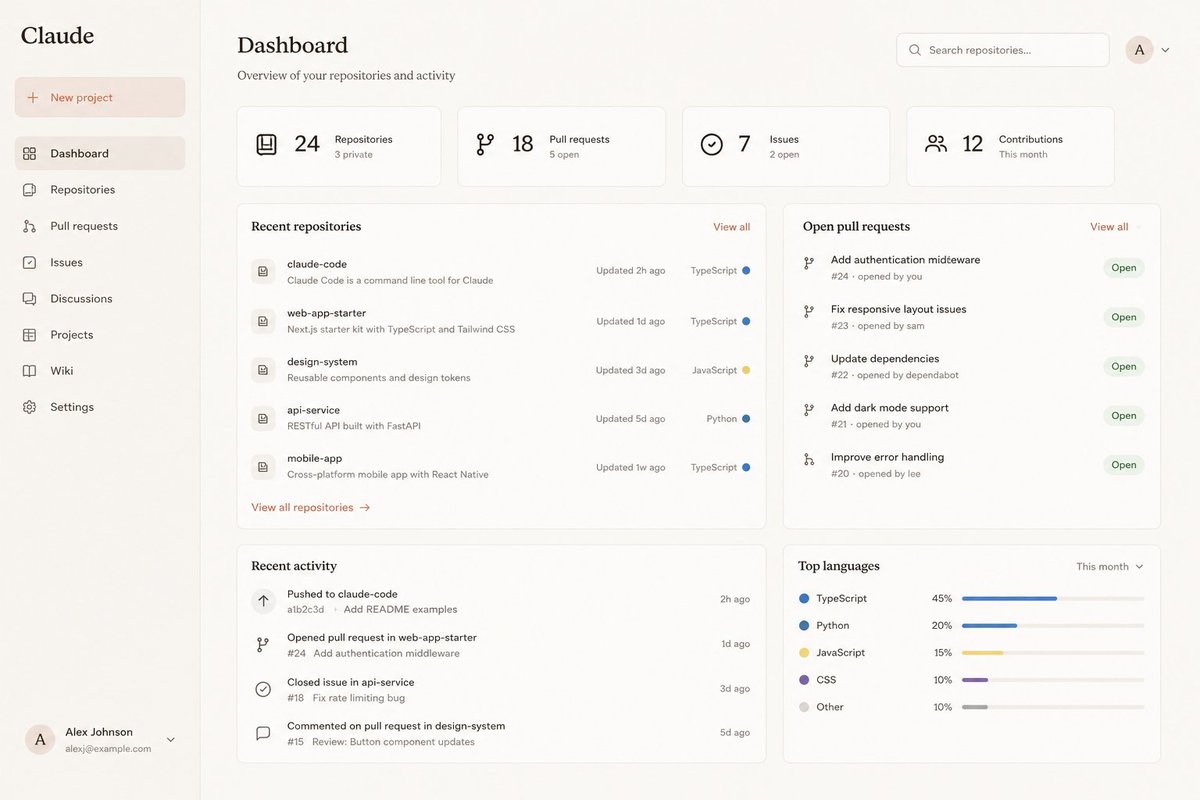Click the Pull requests branch icon in sidebar
The width and height of the screenshot is (1200, 800).
click(29, 226)
